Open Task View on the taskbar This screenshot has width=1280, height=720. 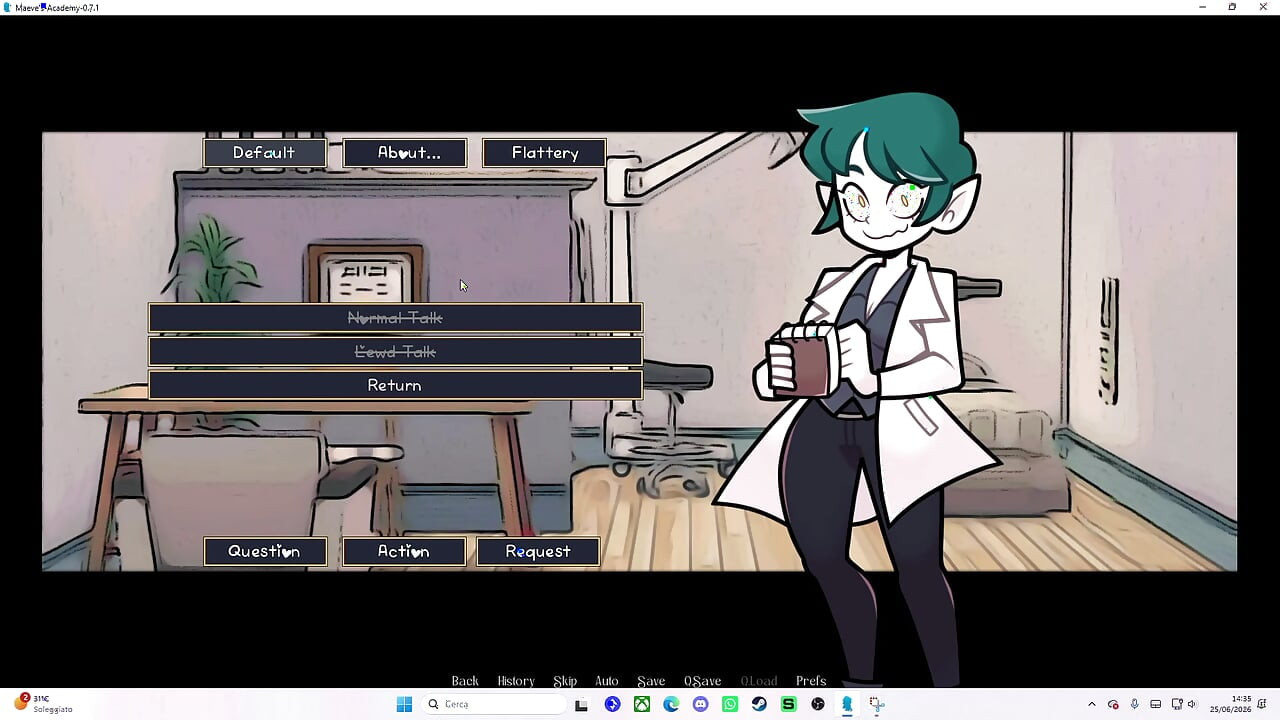581,704
